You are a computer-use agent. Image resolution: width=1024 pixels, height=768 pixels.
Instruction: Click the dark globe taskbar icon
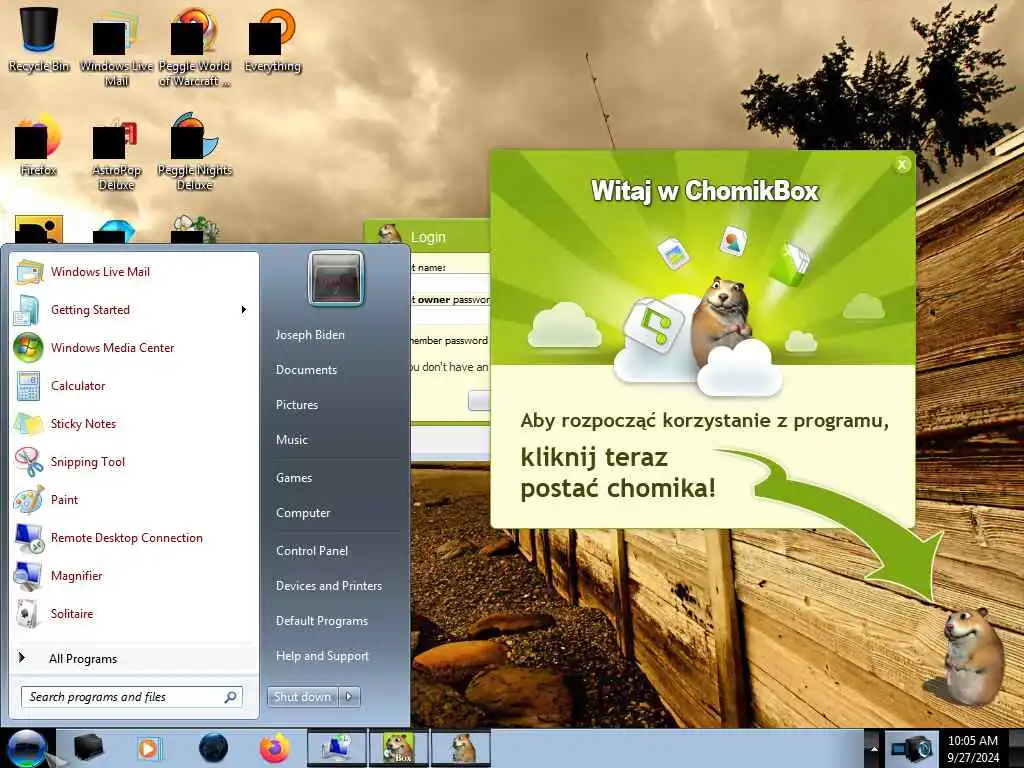[214, 748]
